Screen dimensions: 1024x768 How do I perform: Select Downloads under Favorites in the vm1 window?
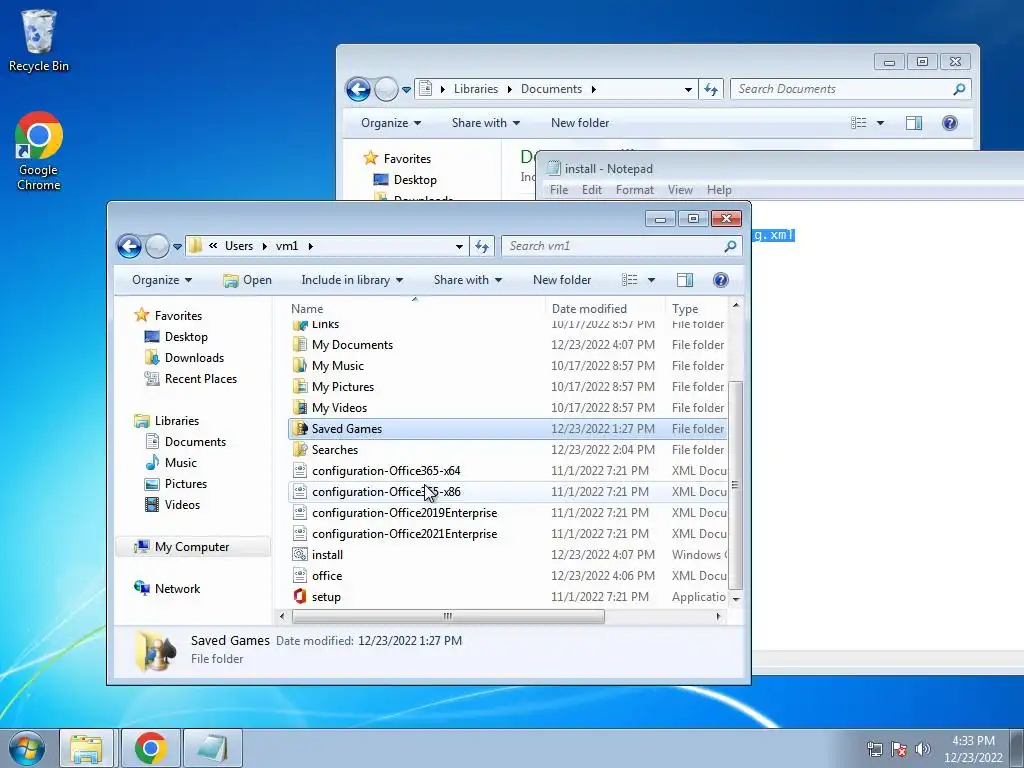pyautogui.click(x=194, y=358)
